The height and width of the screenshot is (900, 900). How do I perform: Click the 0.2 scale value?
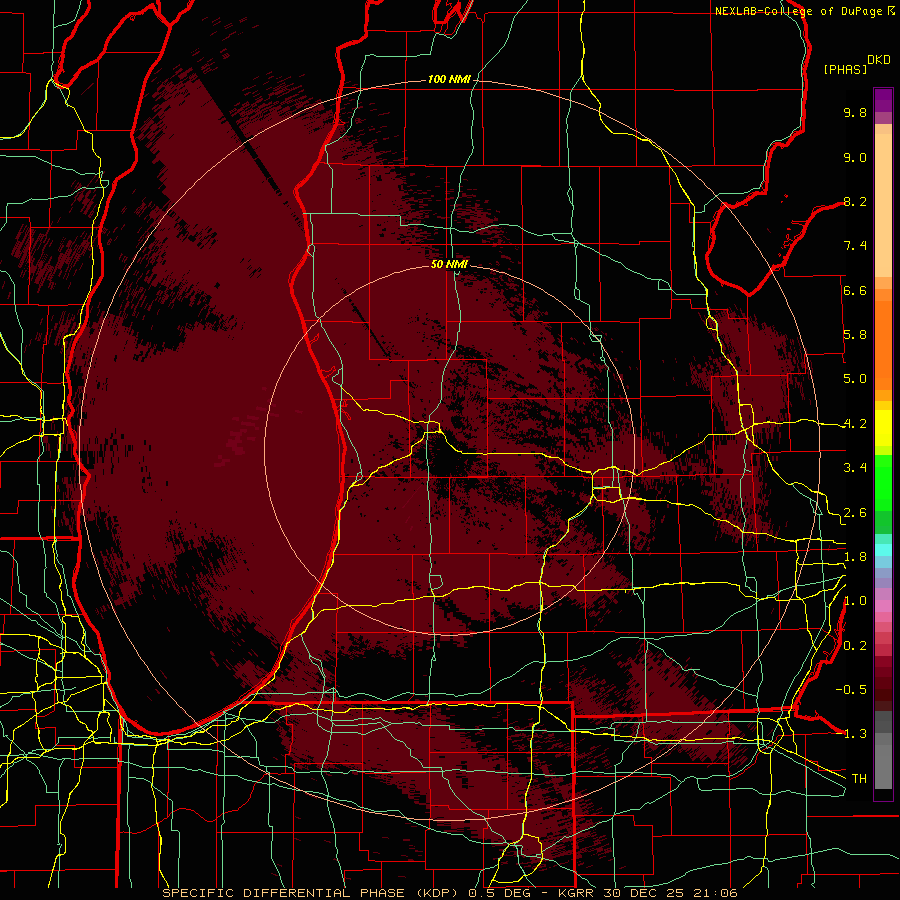coord(855,646)
